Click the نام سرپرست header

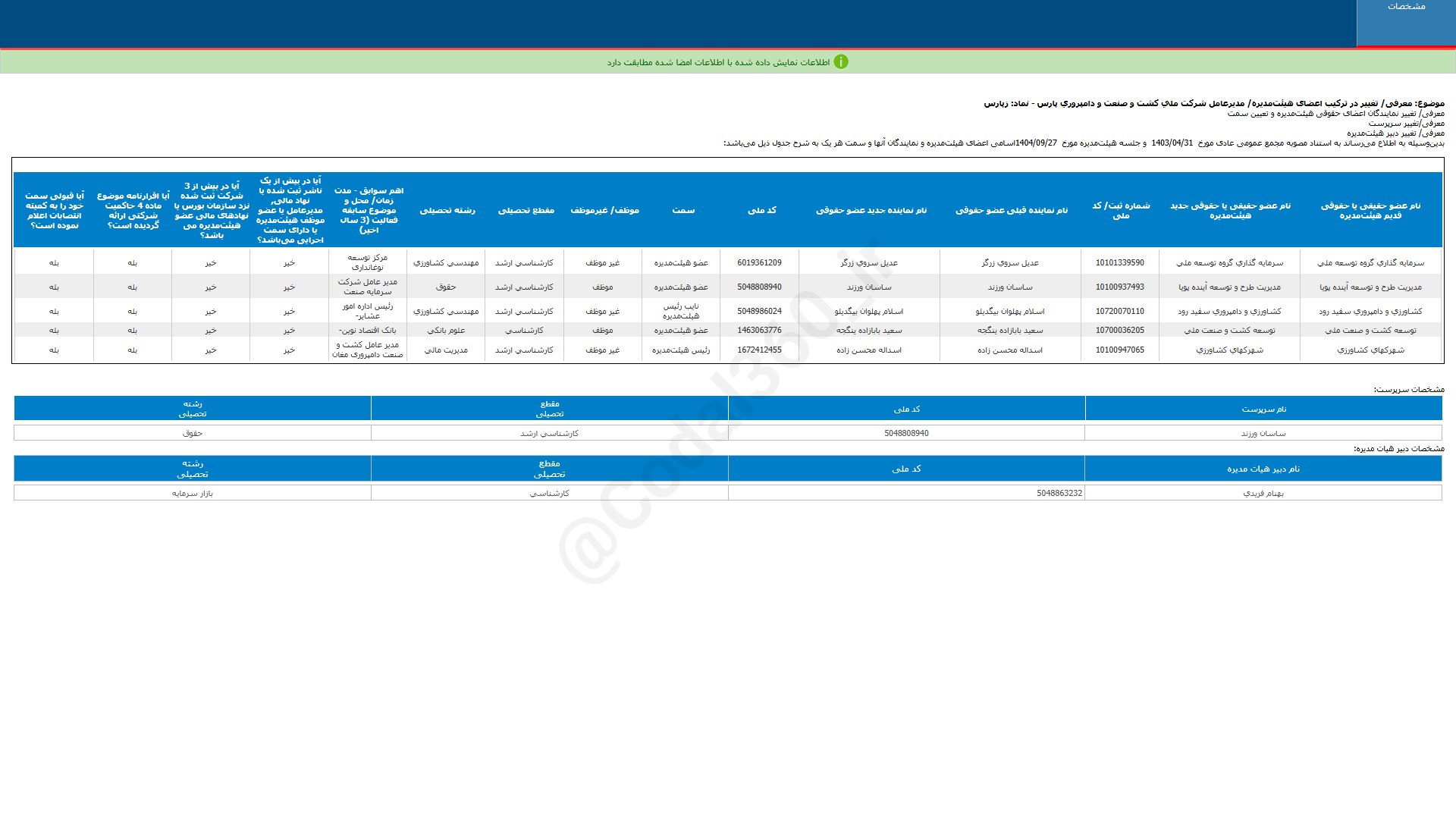(1263, 409)
